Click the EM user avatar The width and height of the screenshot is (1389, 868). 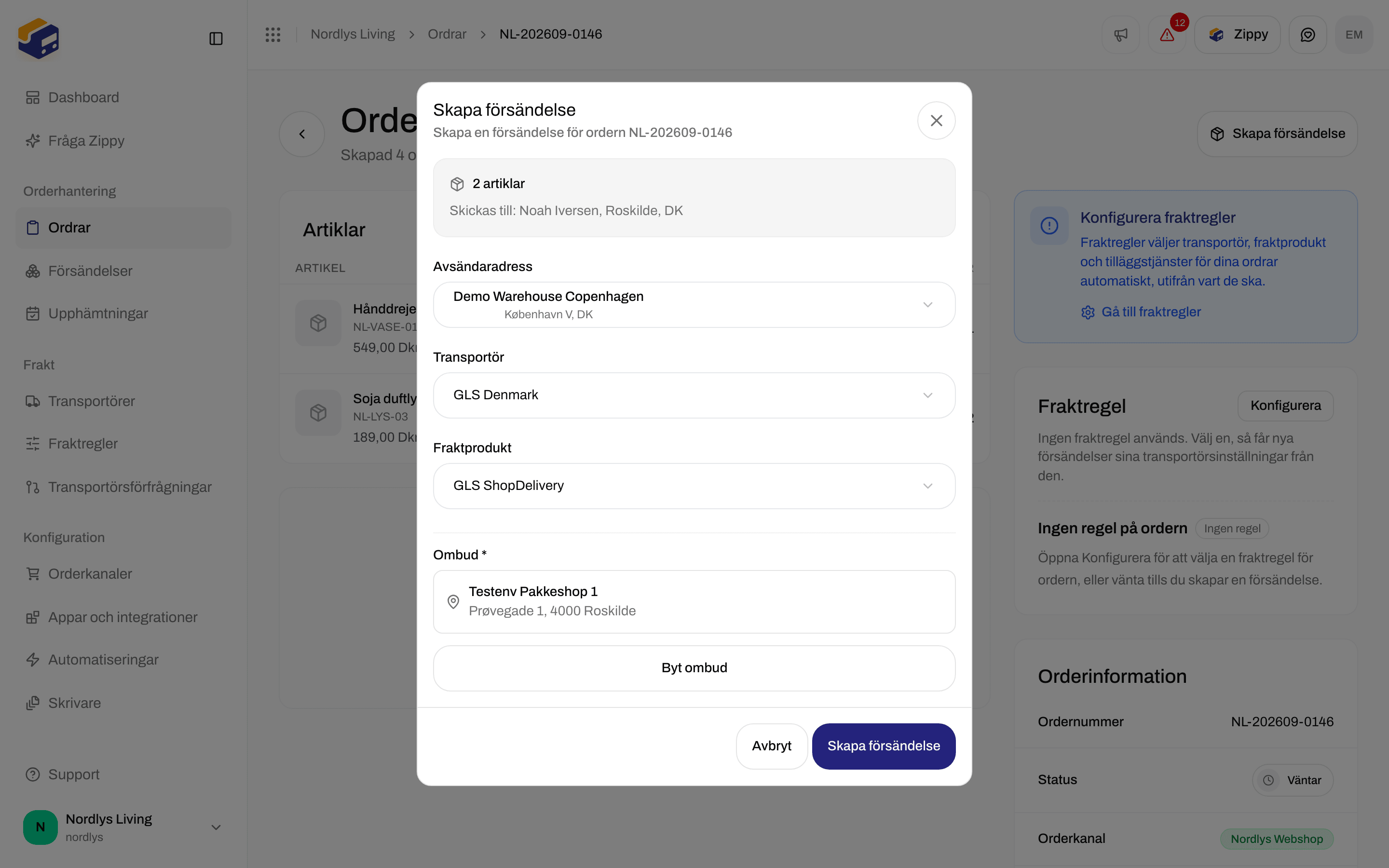1354,34
